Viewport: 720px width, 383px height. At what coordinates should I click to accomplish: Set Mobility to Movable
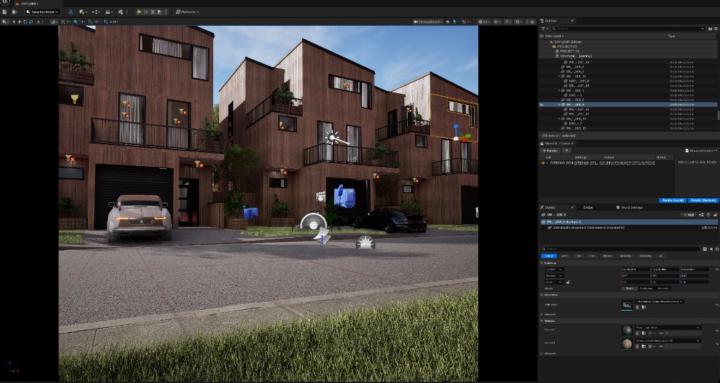point(664,288)
